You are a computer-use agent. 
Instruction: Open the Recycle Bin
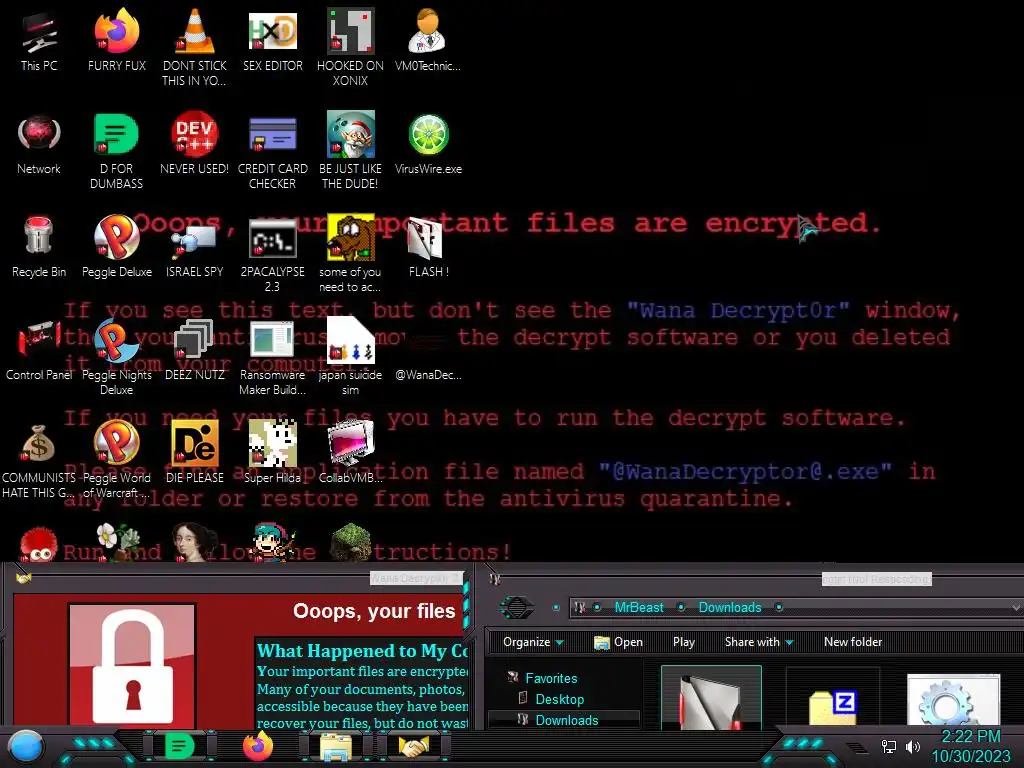39,247
